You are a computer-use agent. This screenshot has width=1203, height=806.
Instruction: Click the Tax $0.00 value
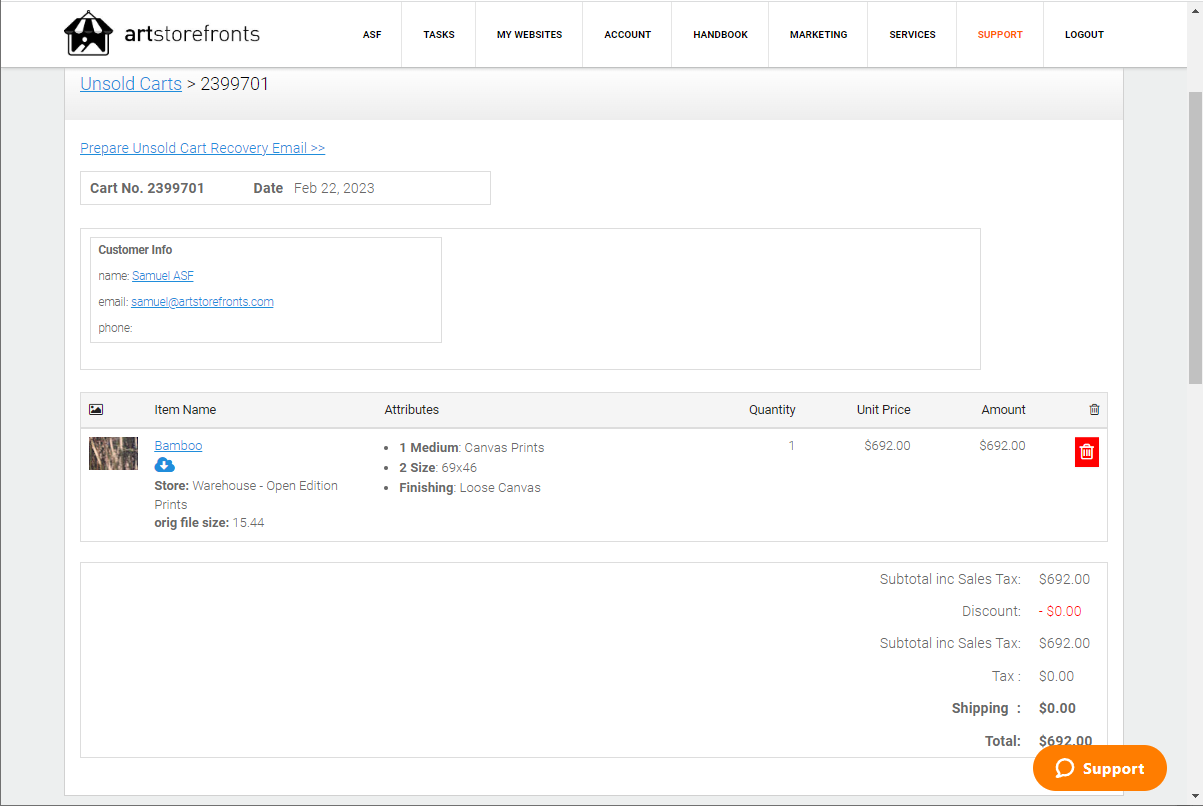[x=1057, y=676]
